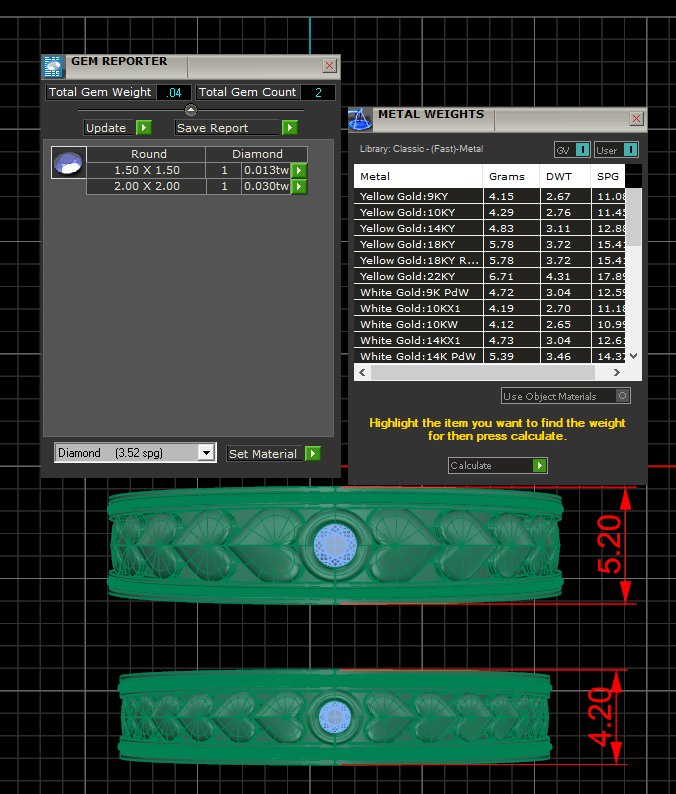Click the Round shape header cell
The height and width of the screenshot is (794, 676).
coord(146,154)
